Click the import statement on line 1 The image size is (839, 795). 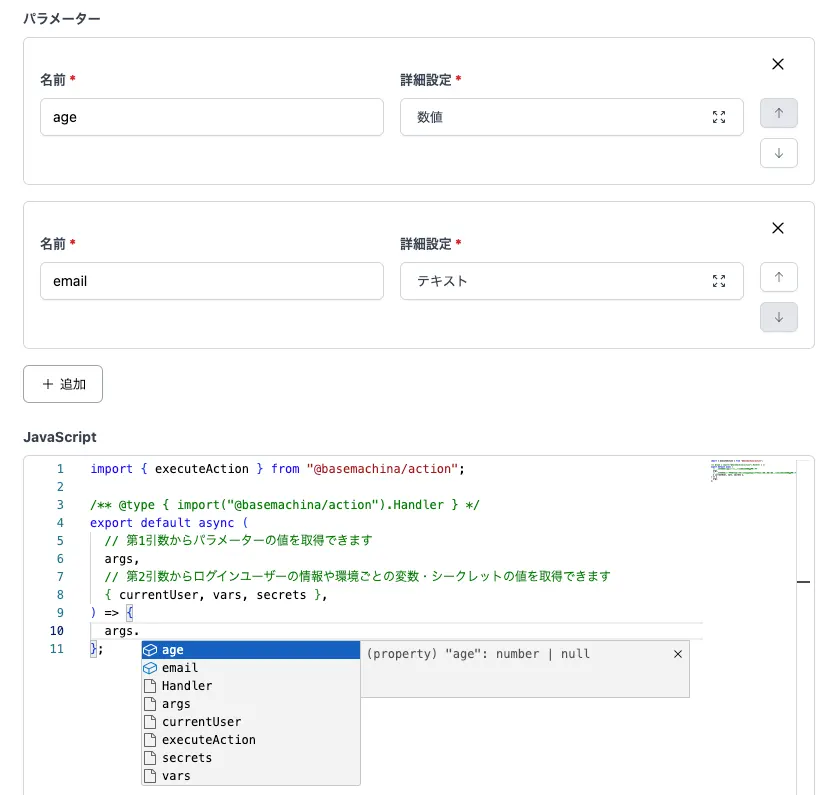(277, 469)
